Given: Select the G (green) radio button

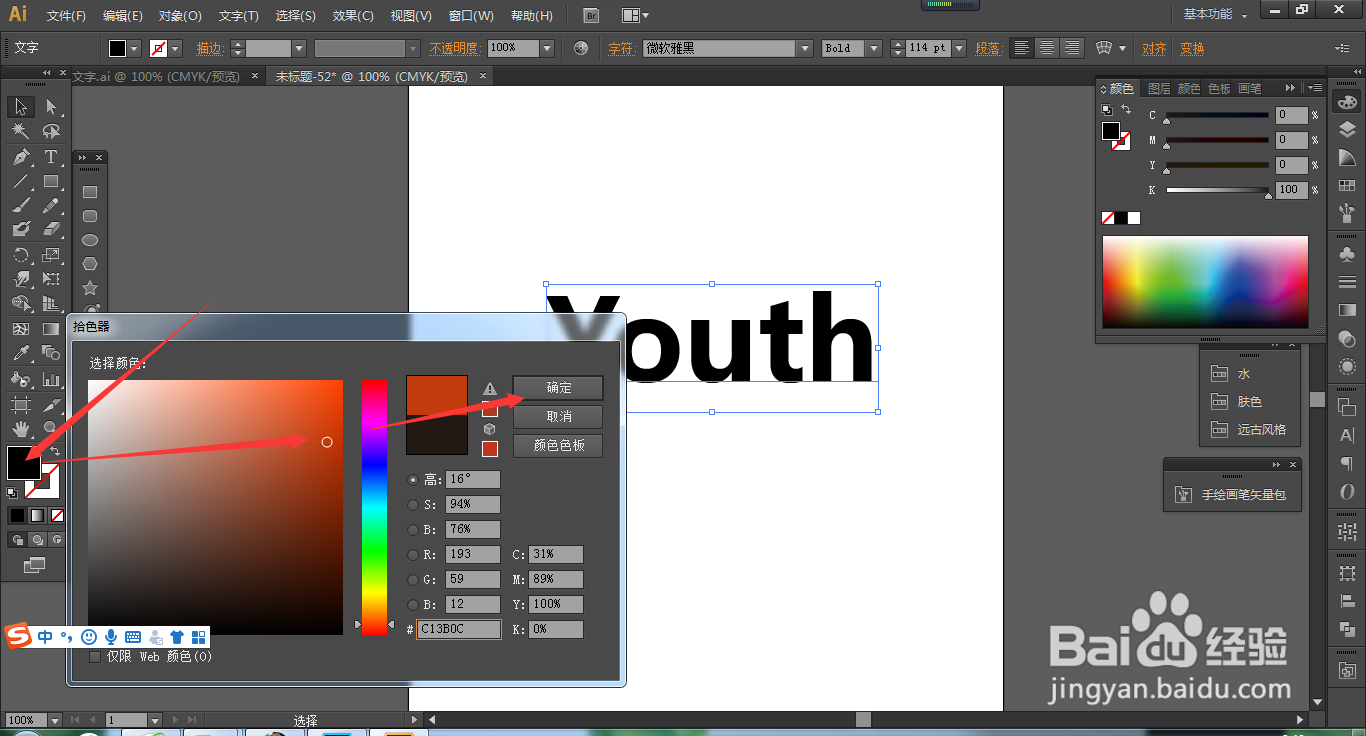Looking at the screenshot, I should coord(413,580).
